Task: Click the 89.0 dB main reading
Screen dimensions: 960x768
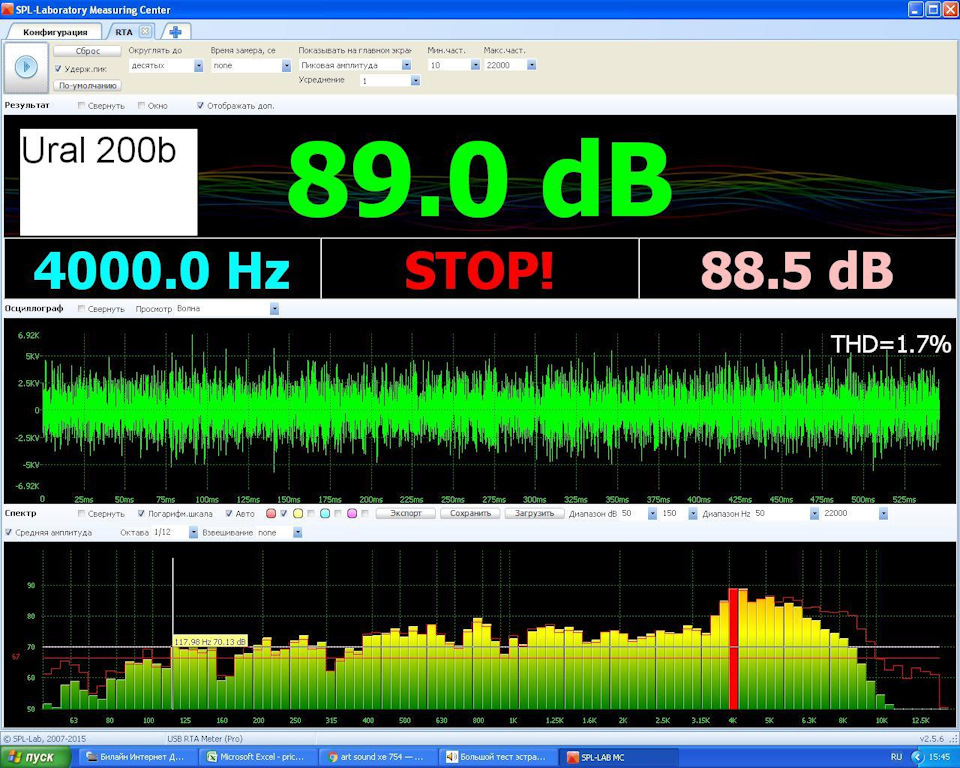Action: [479, 178]
